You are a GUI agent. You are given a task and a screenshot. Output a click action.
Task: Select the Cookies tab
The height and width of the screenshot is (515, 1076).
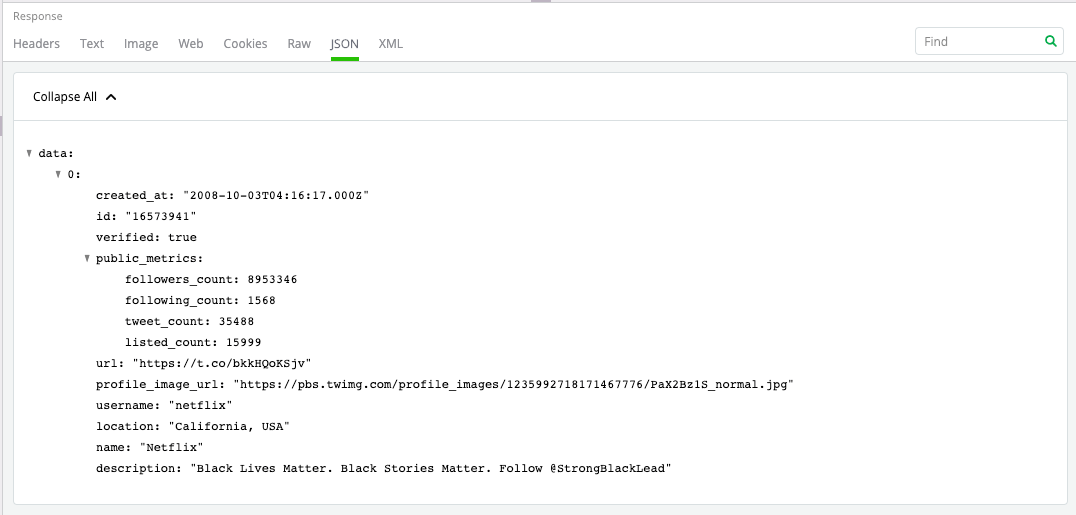tap(245, 43)
